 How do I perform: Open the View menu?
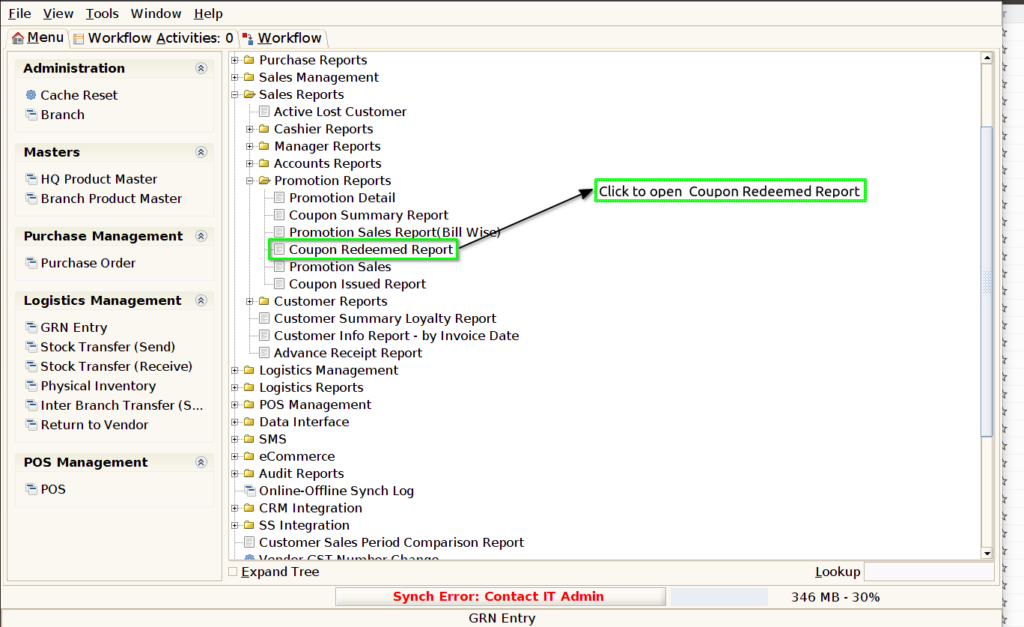tap(58, 13)
